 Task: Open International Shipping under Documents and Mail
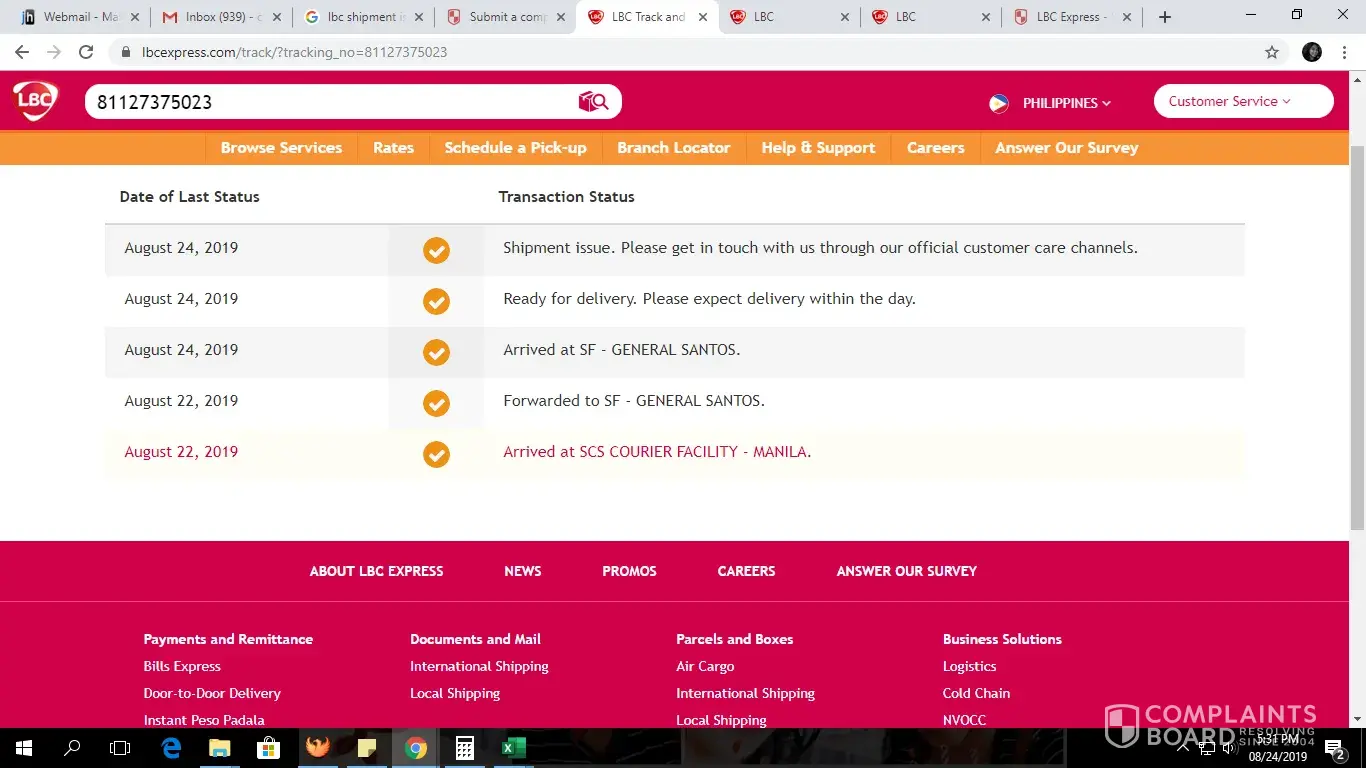[x=479, y=666]
